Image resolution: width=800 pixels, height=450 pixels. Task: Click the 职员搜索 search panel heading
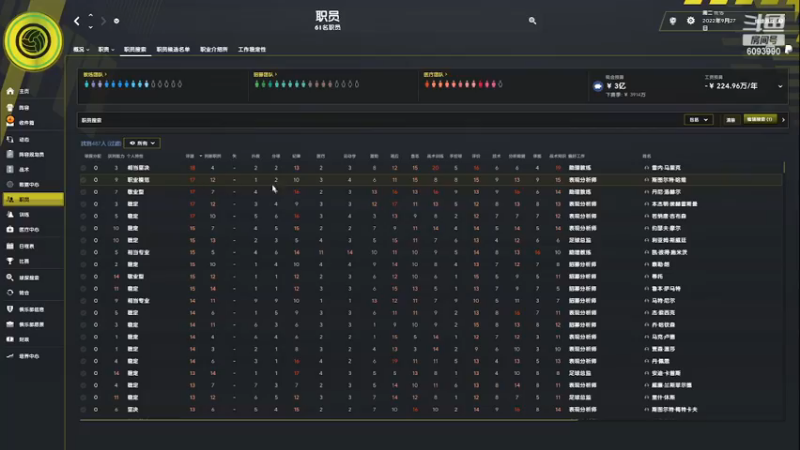[91, 120]
